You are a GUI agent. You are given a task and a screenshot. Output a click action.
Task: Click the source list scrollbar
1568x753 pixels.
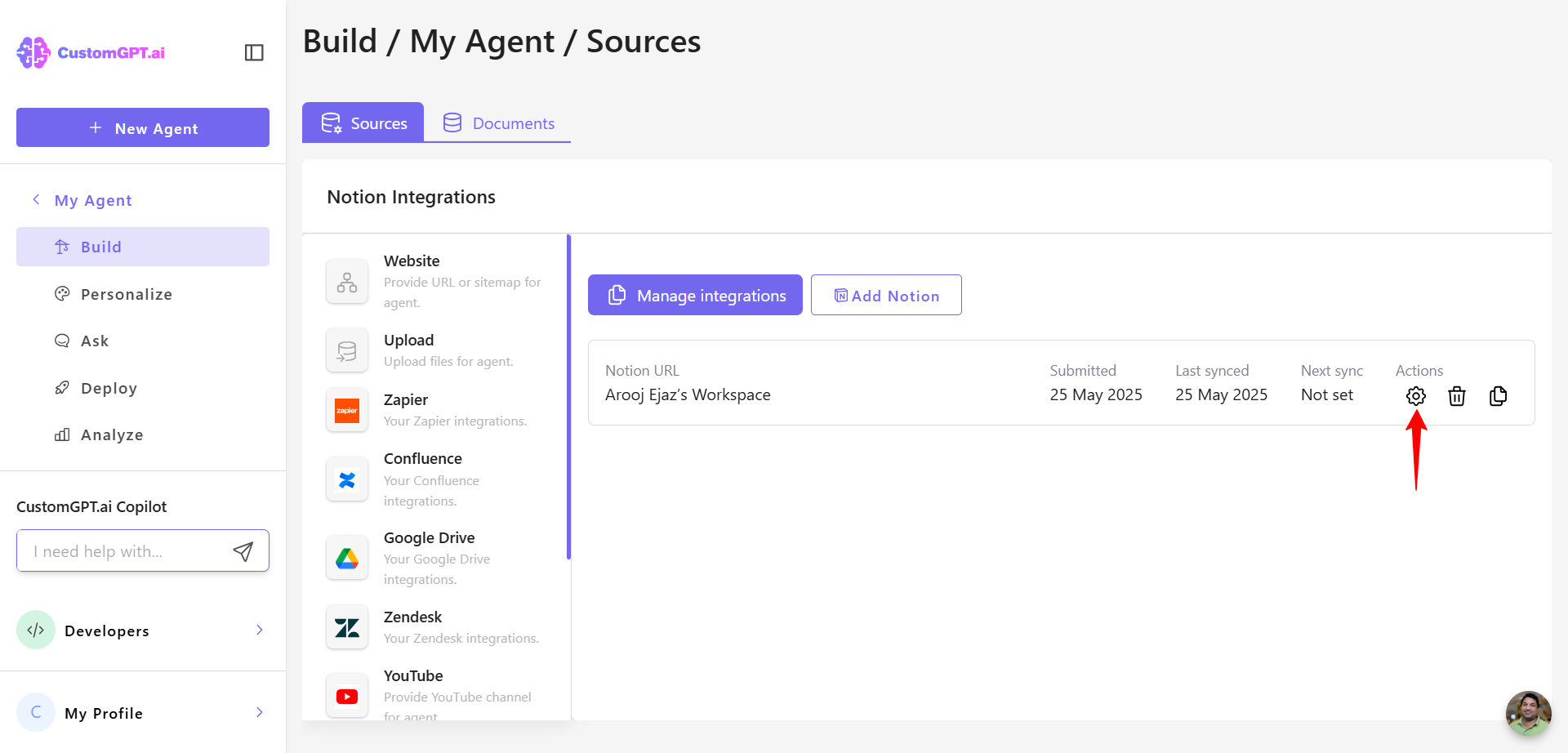point(568,397)
